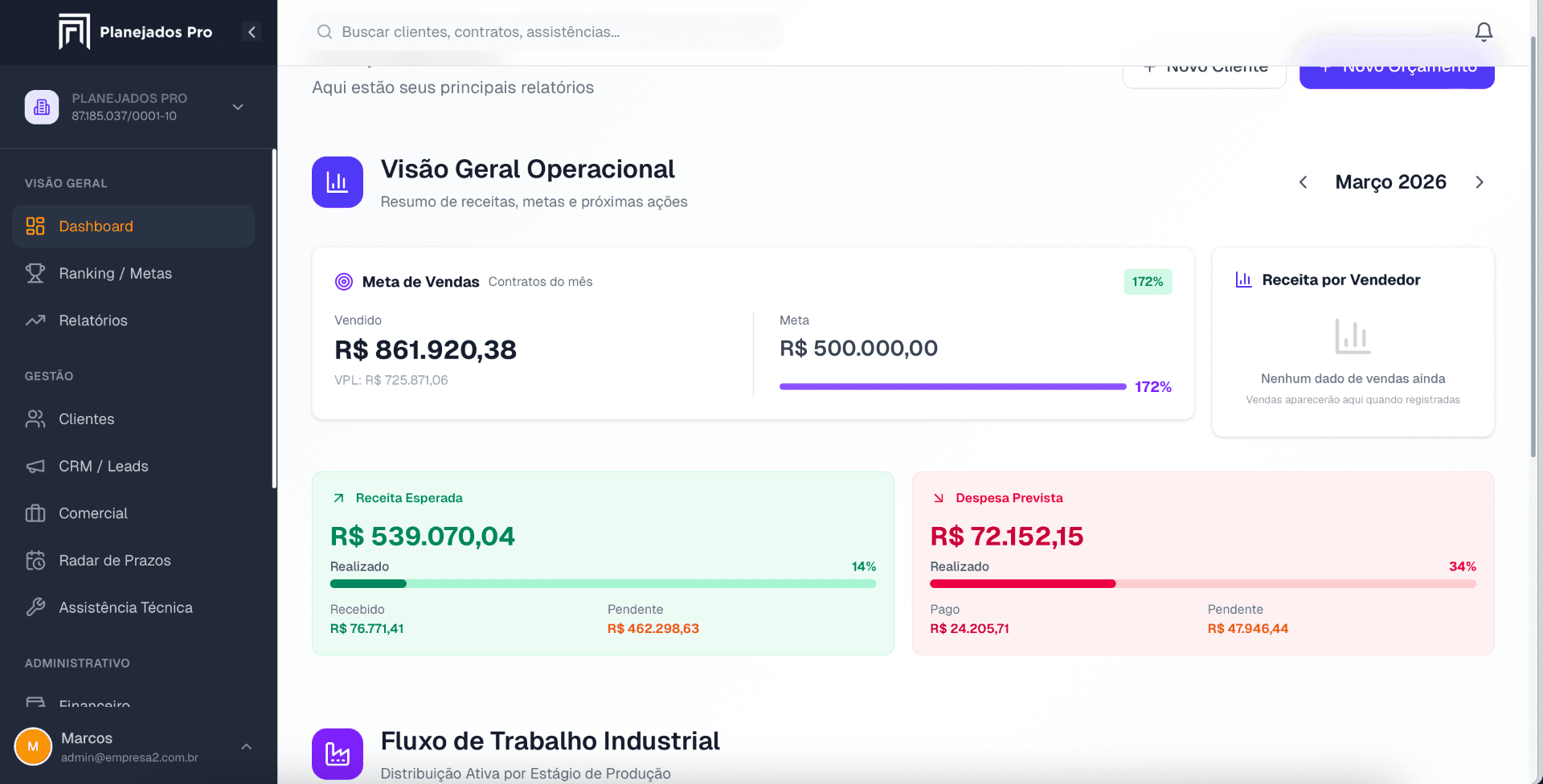Click the Visão Geral Operacional chart icon
Screen dimensions: 1543x784
(x=338, y=182)
